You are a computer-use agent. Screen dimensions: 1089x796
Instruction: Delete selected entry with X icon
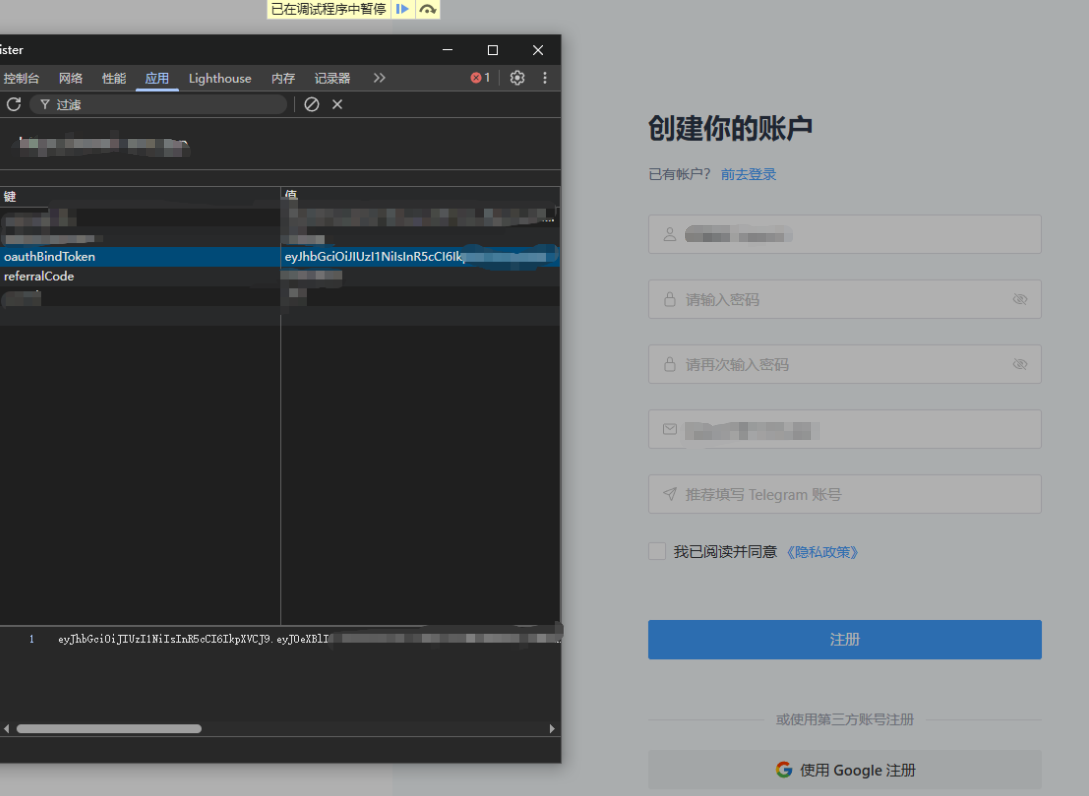(x=337, y=104)
